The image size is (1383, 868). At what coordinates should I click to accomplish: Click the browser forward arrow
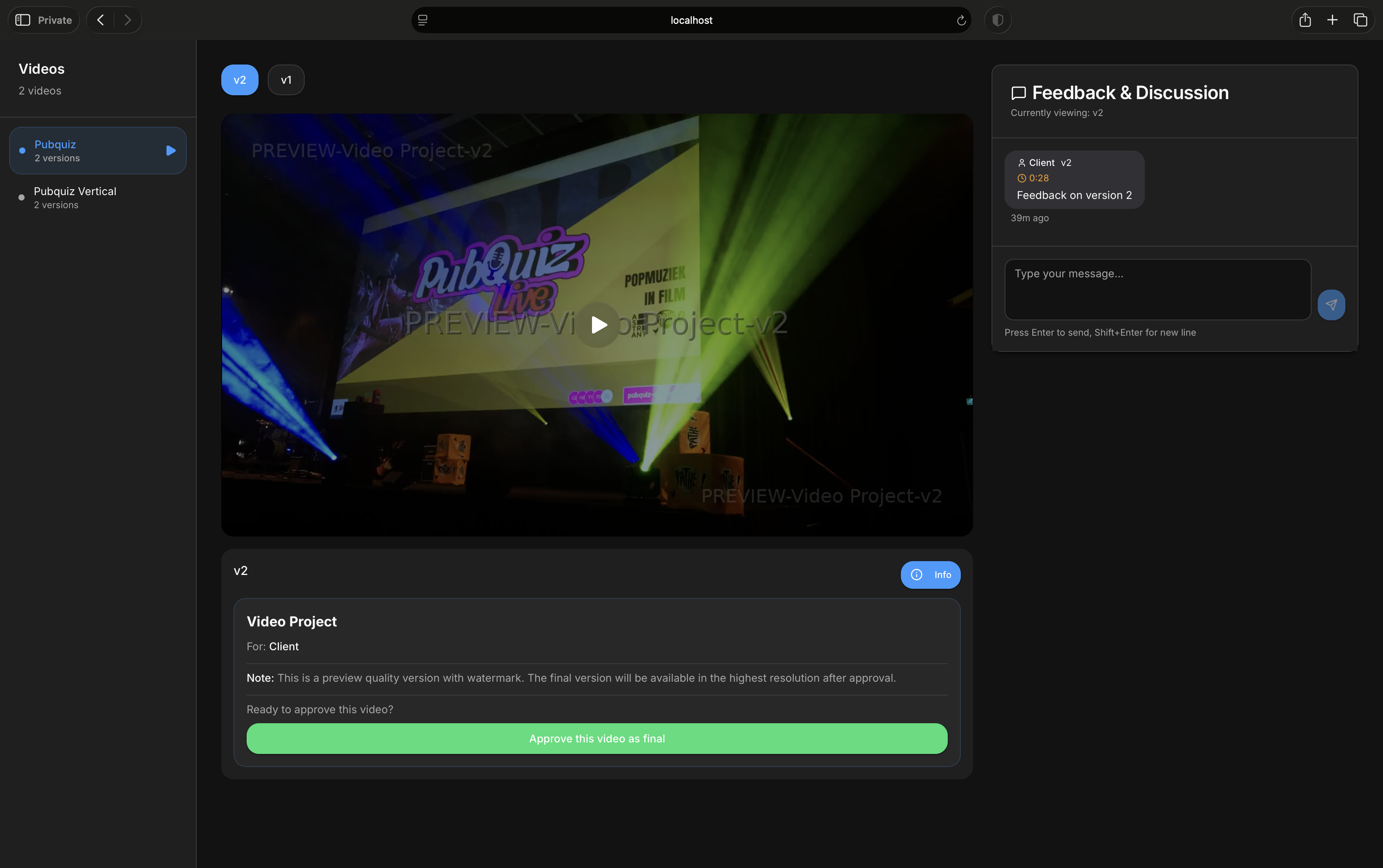128,20
